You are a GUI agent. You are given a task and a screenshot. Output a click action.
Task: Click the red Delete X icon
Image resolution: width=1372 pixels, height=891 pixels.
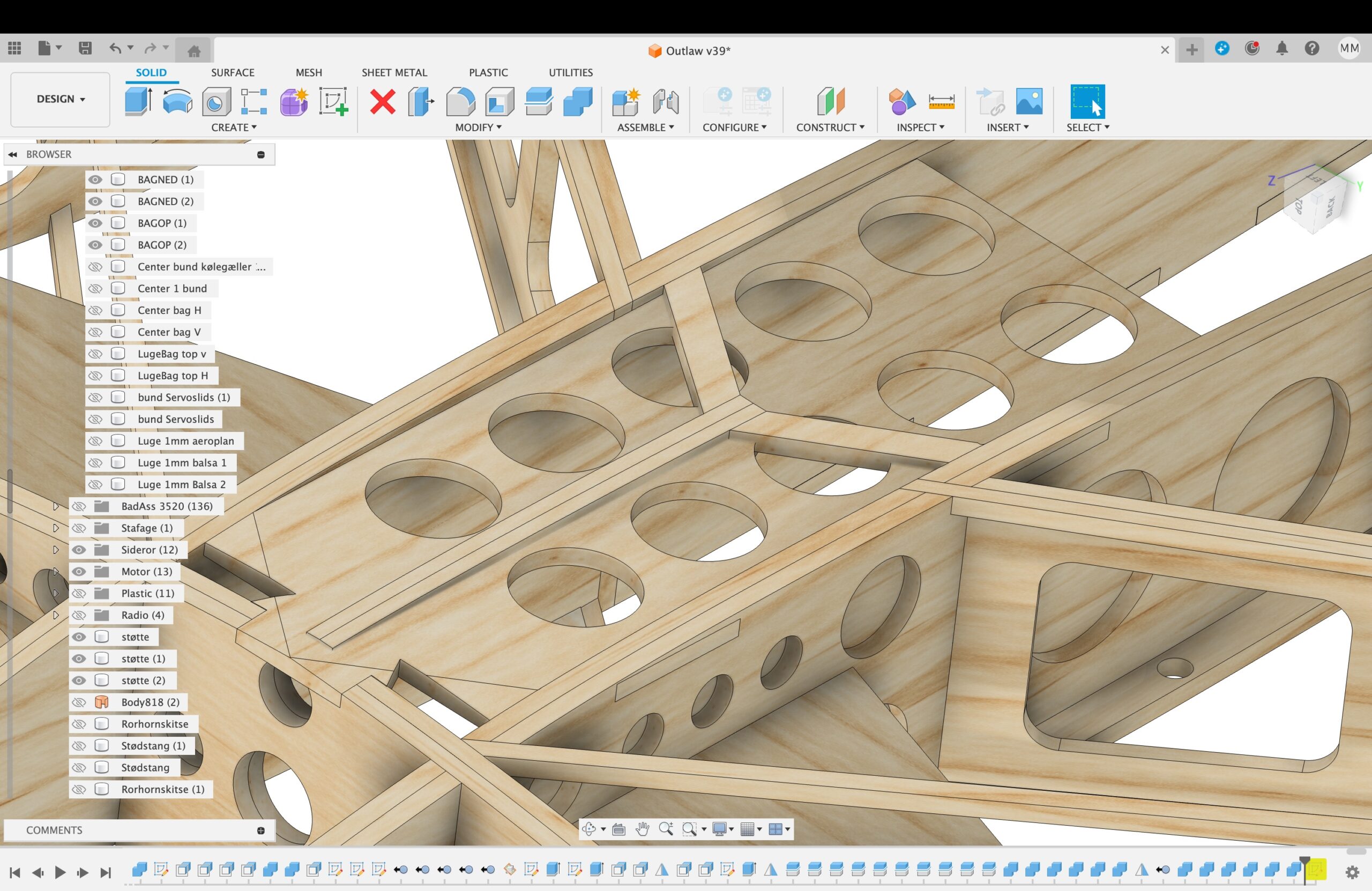pyautogui.click(x=382, y=102)
